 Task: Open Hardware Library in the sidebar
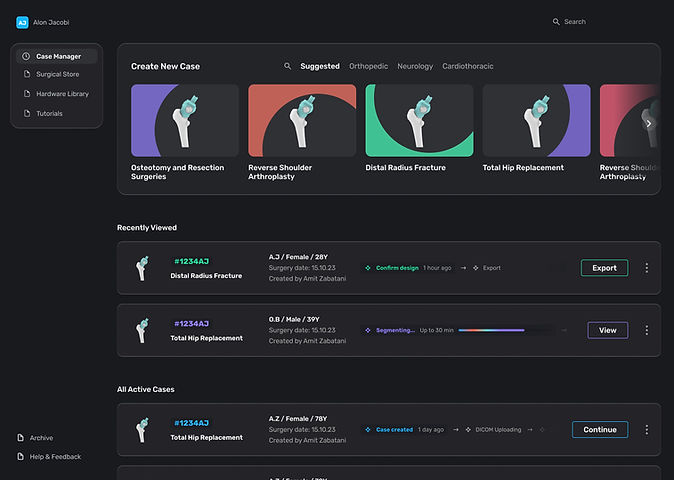[x=62, y=94]
